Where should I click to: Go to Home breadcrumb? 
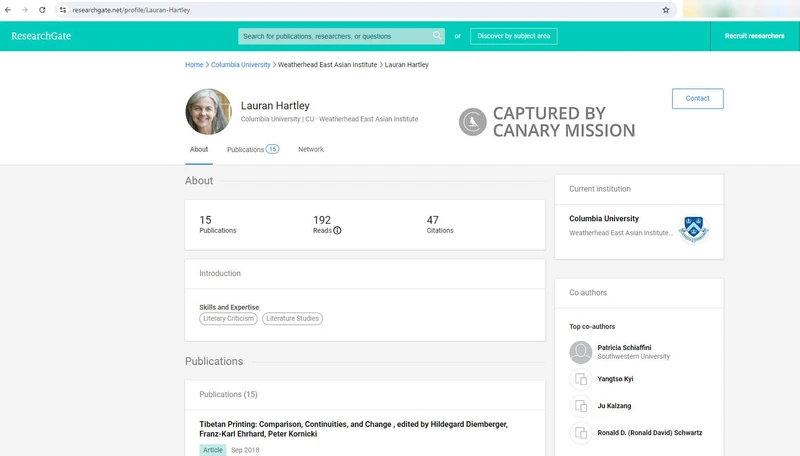click(194, 65)
